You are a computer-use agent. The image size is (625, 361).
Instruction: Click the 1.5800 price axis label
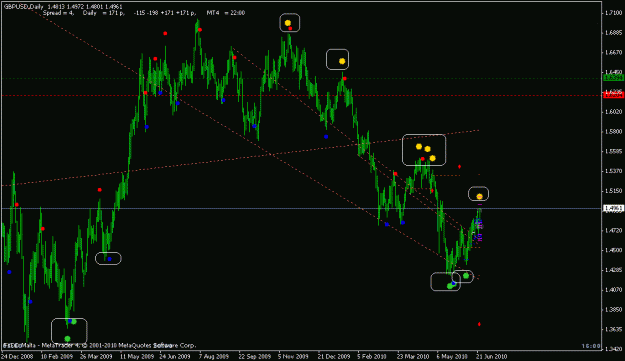tap(613, 131)
